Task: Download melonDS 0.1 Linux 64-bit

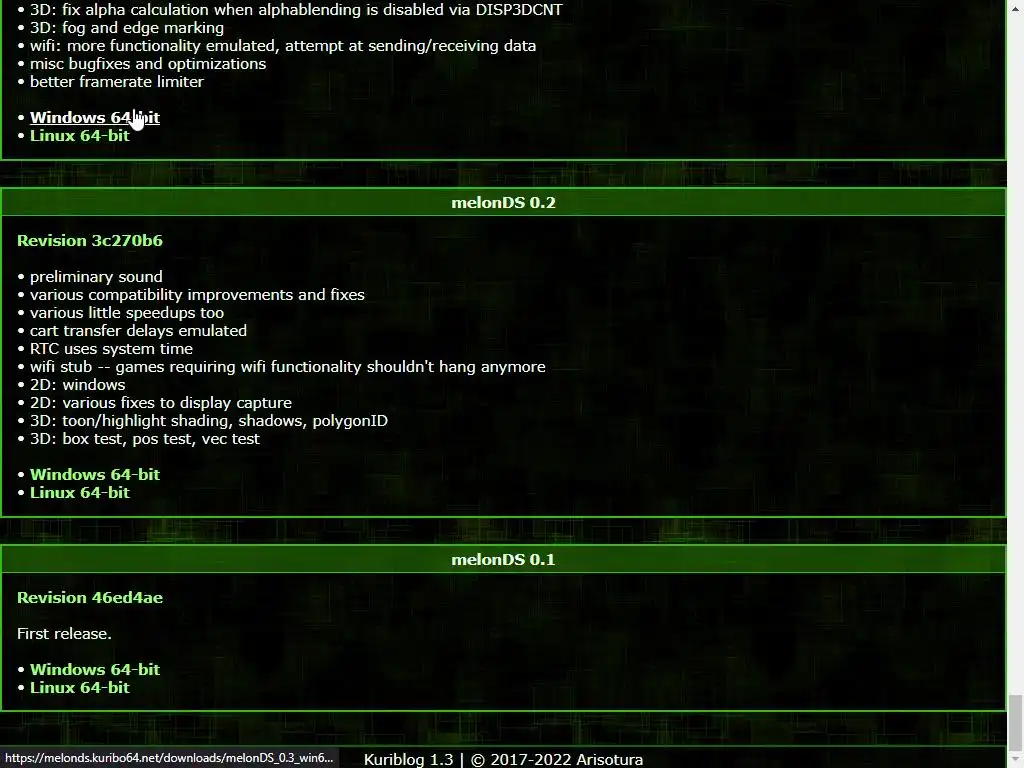Action: tap(80, 688)
